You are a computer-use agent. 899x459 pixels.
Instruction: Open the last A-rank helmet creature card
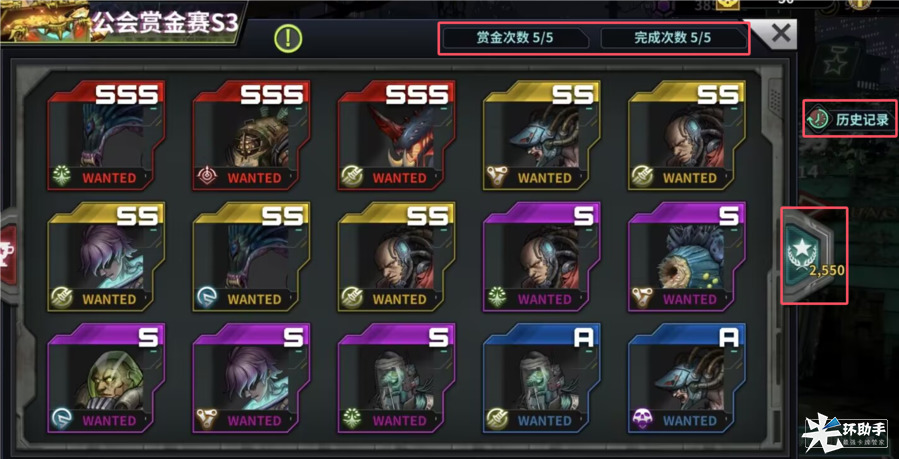tap(687, 378)
